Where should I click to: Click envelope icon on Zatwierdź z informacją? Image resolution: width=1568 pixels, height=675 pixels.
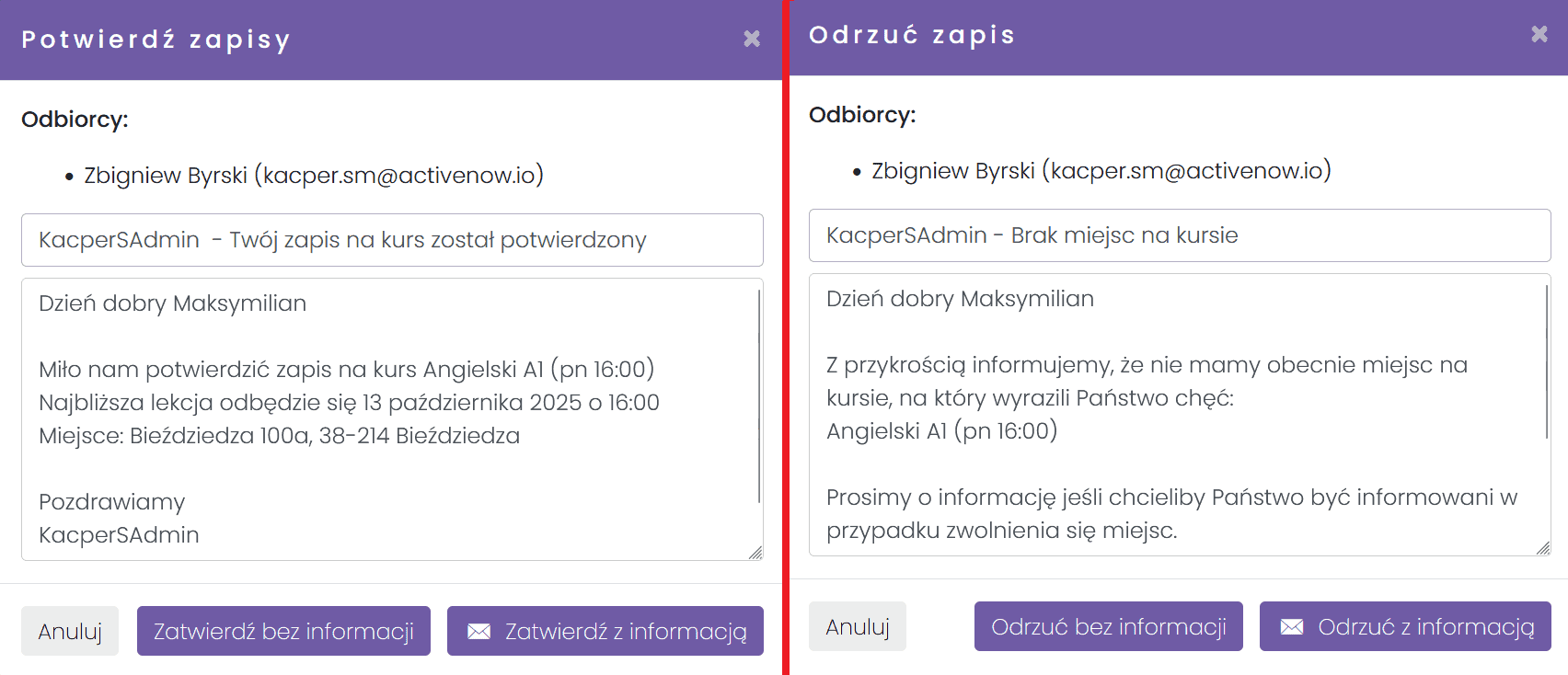(478, 632)
